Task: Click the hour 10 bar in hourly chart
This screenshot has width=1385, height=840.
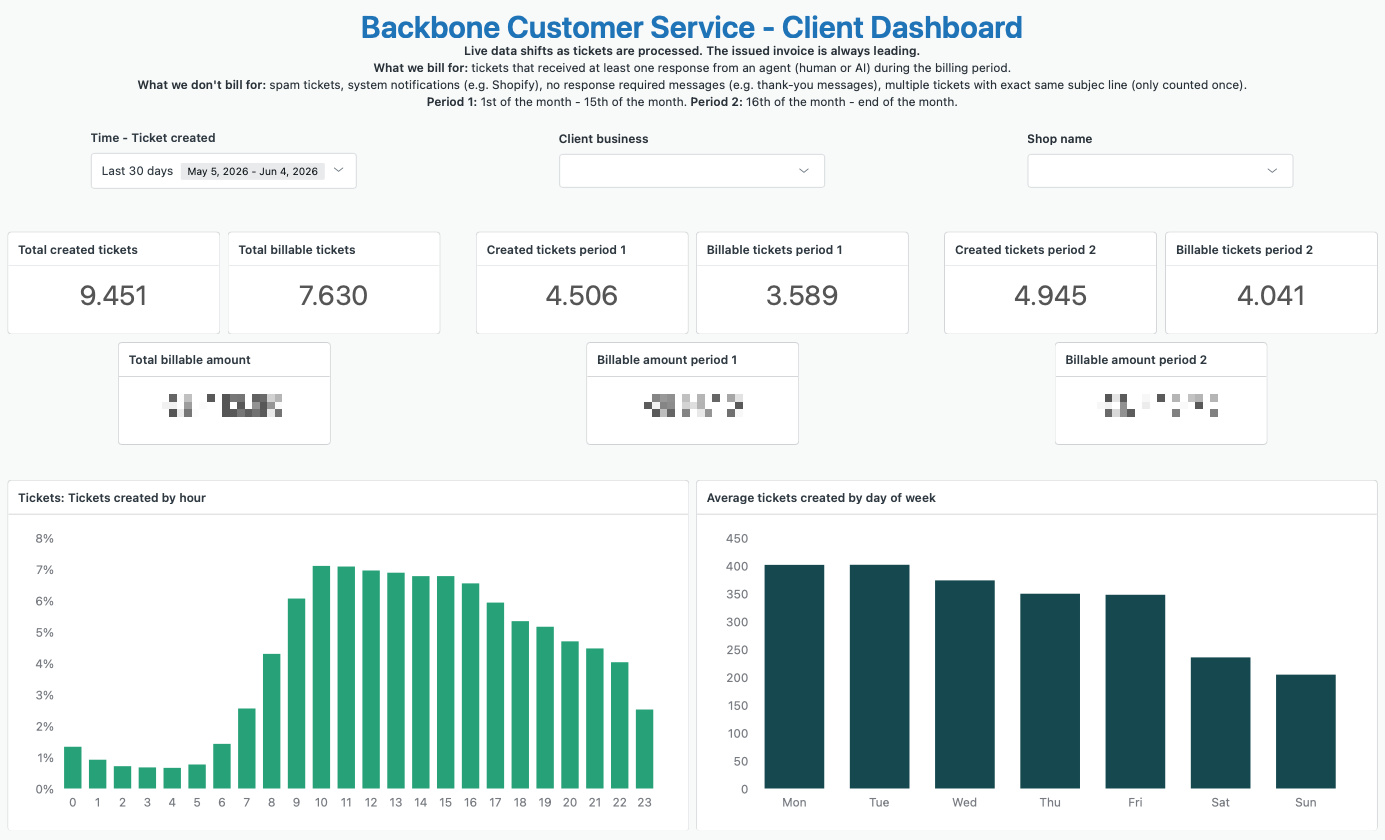Action: [321, 678]
